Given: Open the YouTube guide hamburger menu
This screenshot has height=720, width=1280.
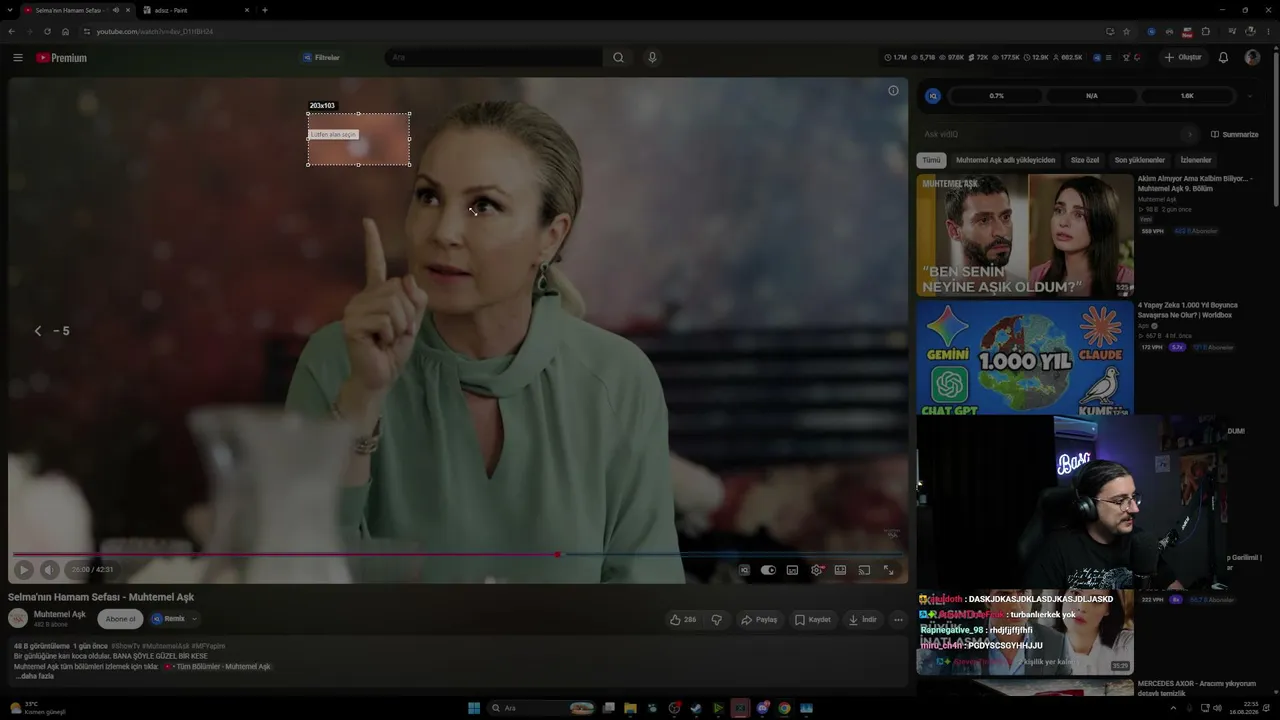Looking at the screenshot, I should [18, 58].
